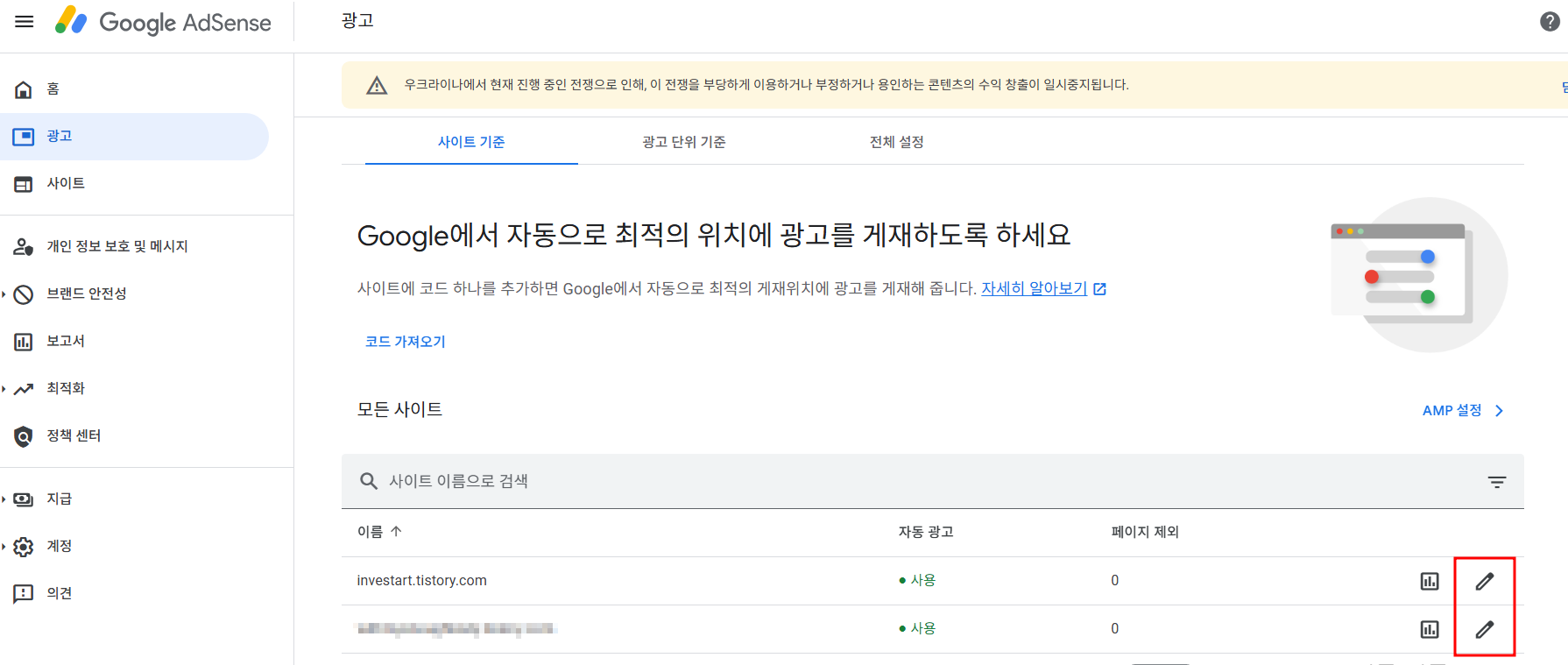Click the 정책 센터 shield icon

24,436
